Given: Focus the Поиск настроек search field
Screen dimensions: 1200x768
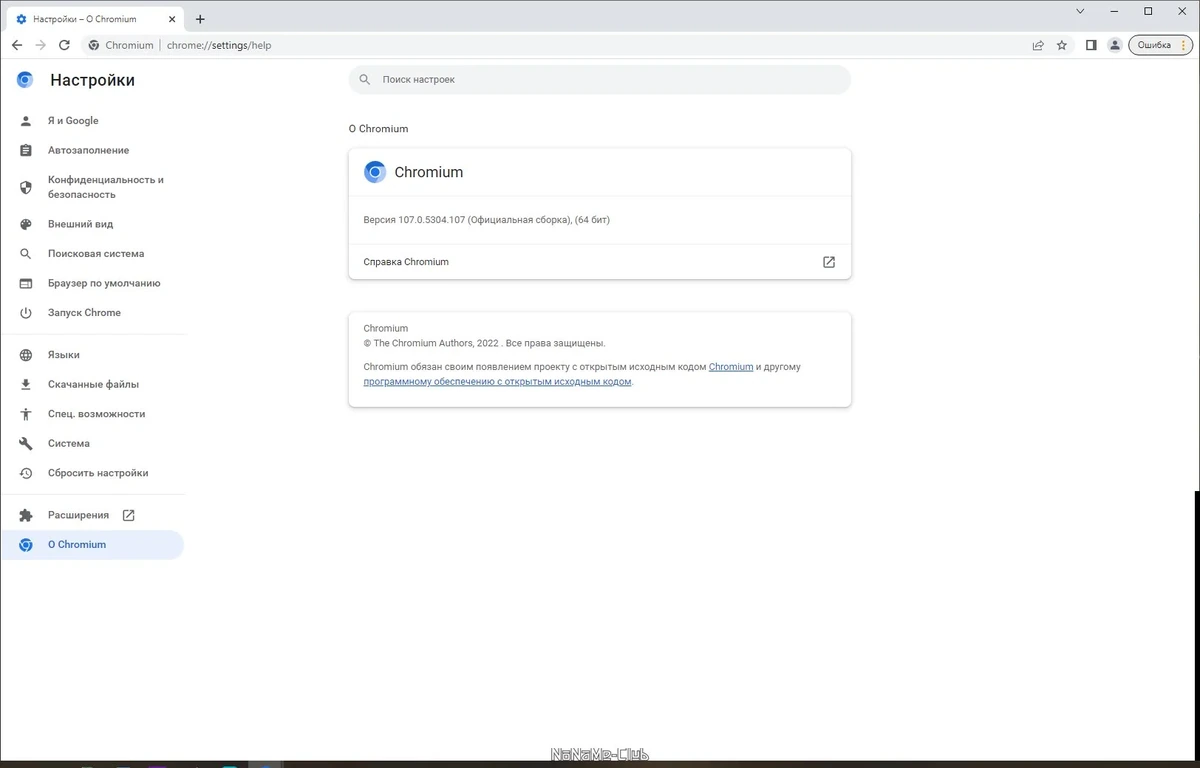Looking at the screenshot, I should (x=600, y=79).
